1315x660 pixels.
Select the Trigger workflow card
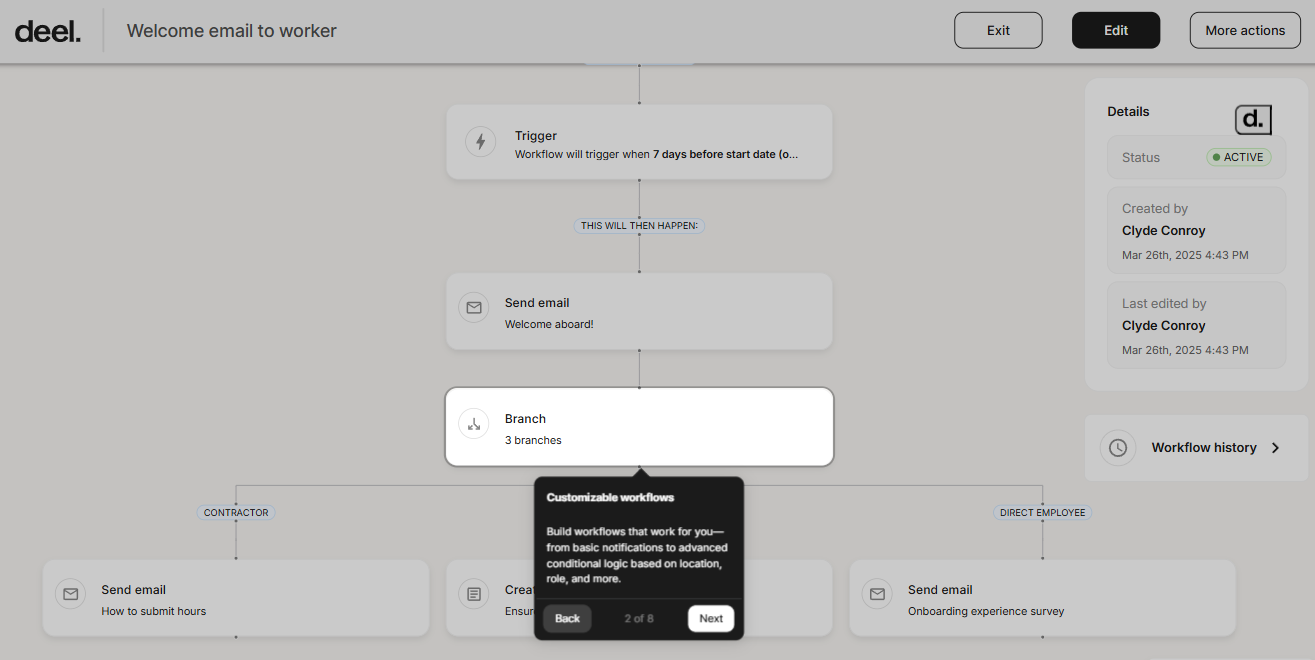pyautogui.click(x=639, y=143)
